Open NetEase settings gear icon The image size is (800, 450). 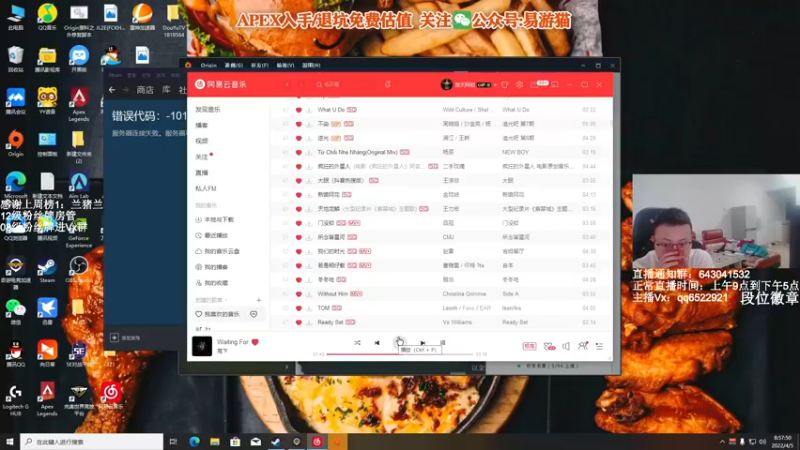coord(519,85)
